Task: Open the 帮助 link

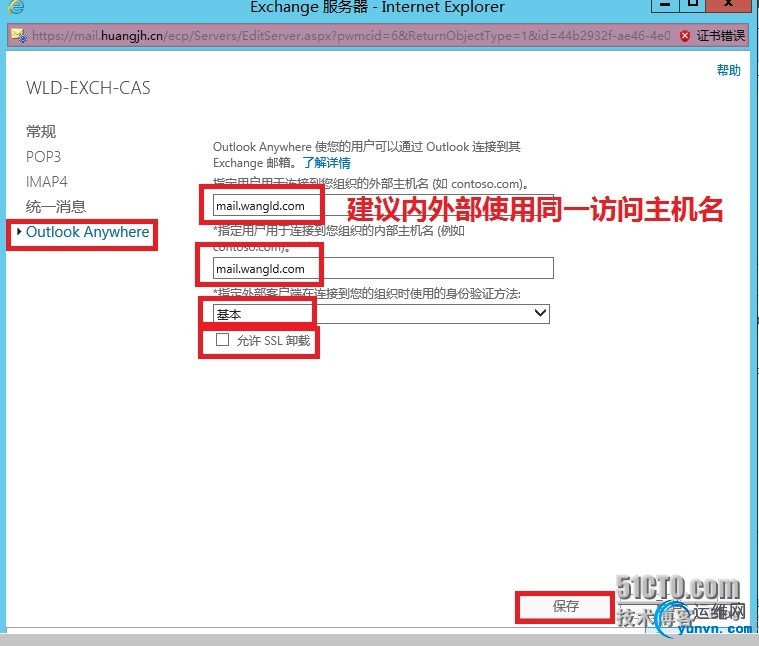Action: 729,71
